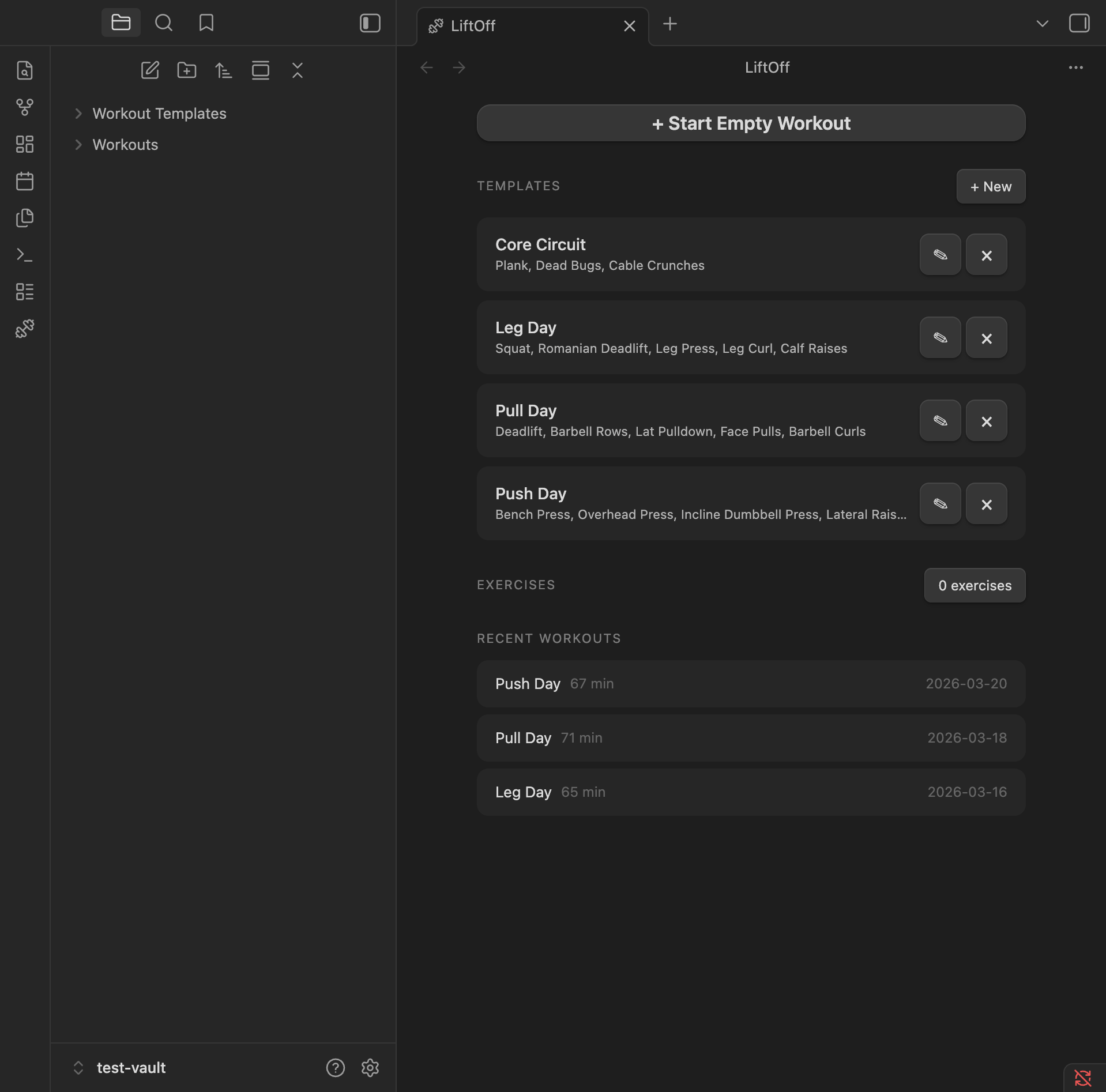This screenshot has width=1106, height=1092.
Task: Open the test-vault vault switcher
Action: 120,1068
